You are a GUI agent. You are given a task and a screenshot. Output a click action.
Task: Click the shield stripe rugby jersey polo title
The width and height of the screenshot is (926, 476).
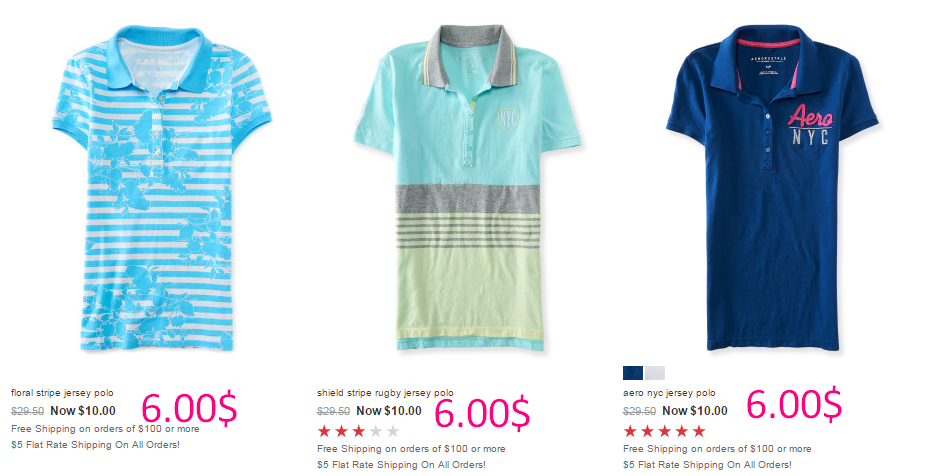385,393
